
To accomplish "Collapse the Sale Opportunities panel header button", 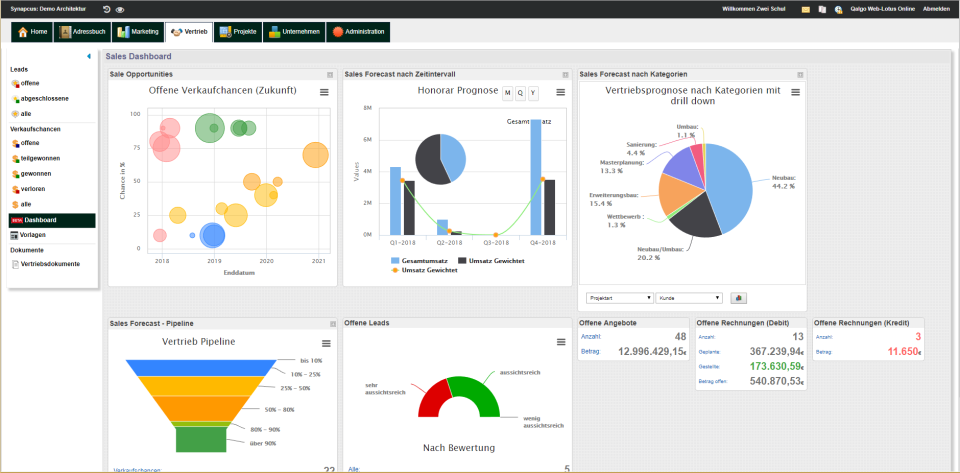I will click(330, 75).
